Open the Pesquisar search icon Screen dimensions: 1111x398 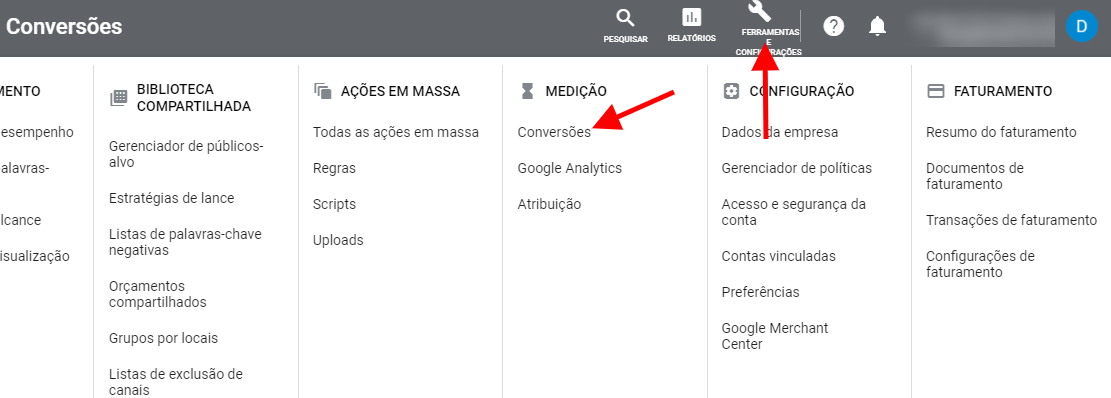[x=625, y=18]
